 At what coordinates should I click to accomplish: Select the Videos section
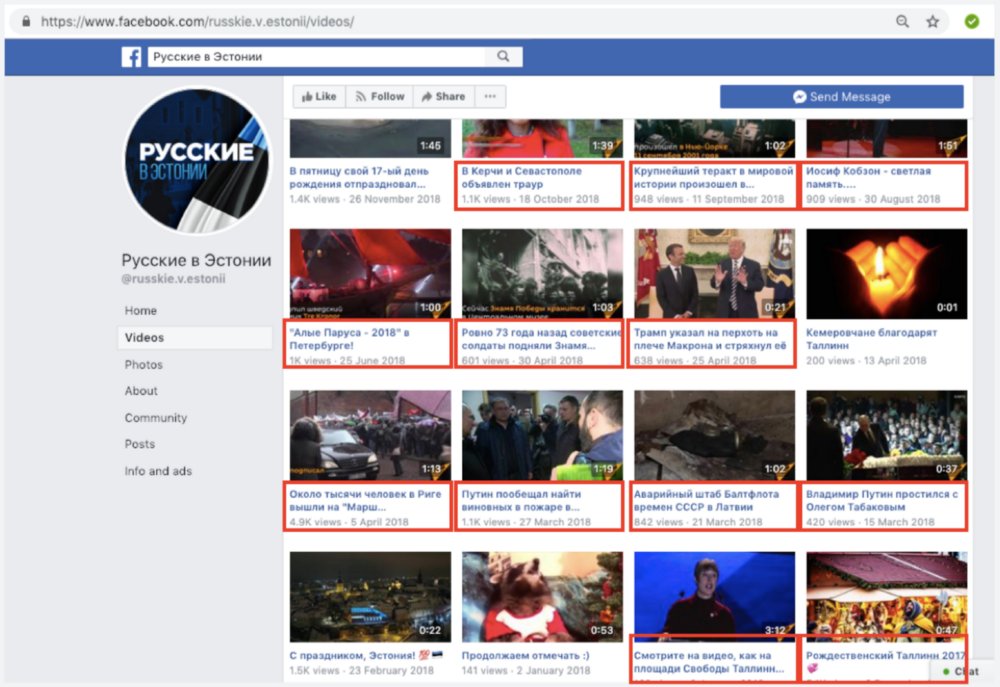(x=195, y=337)
